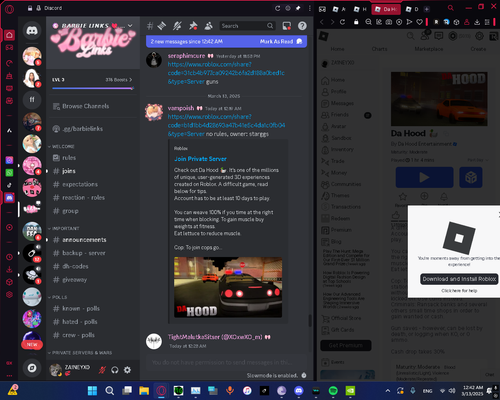Click here for help link

click(459, 291)
